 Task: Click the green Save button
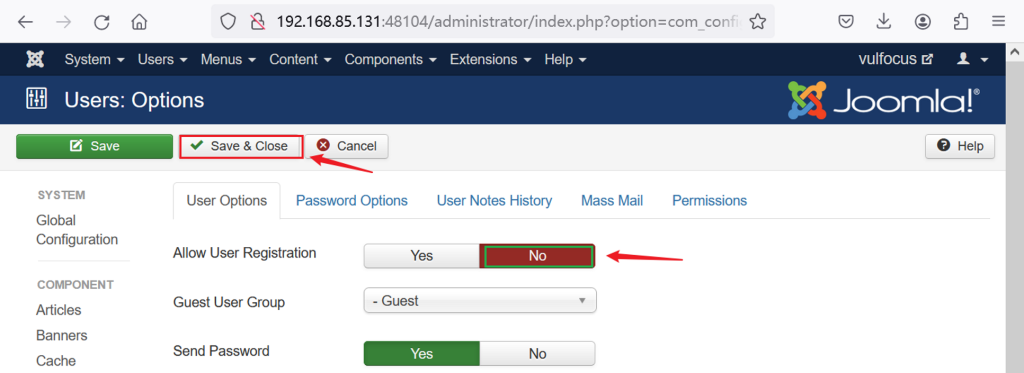(94, 146)
